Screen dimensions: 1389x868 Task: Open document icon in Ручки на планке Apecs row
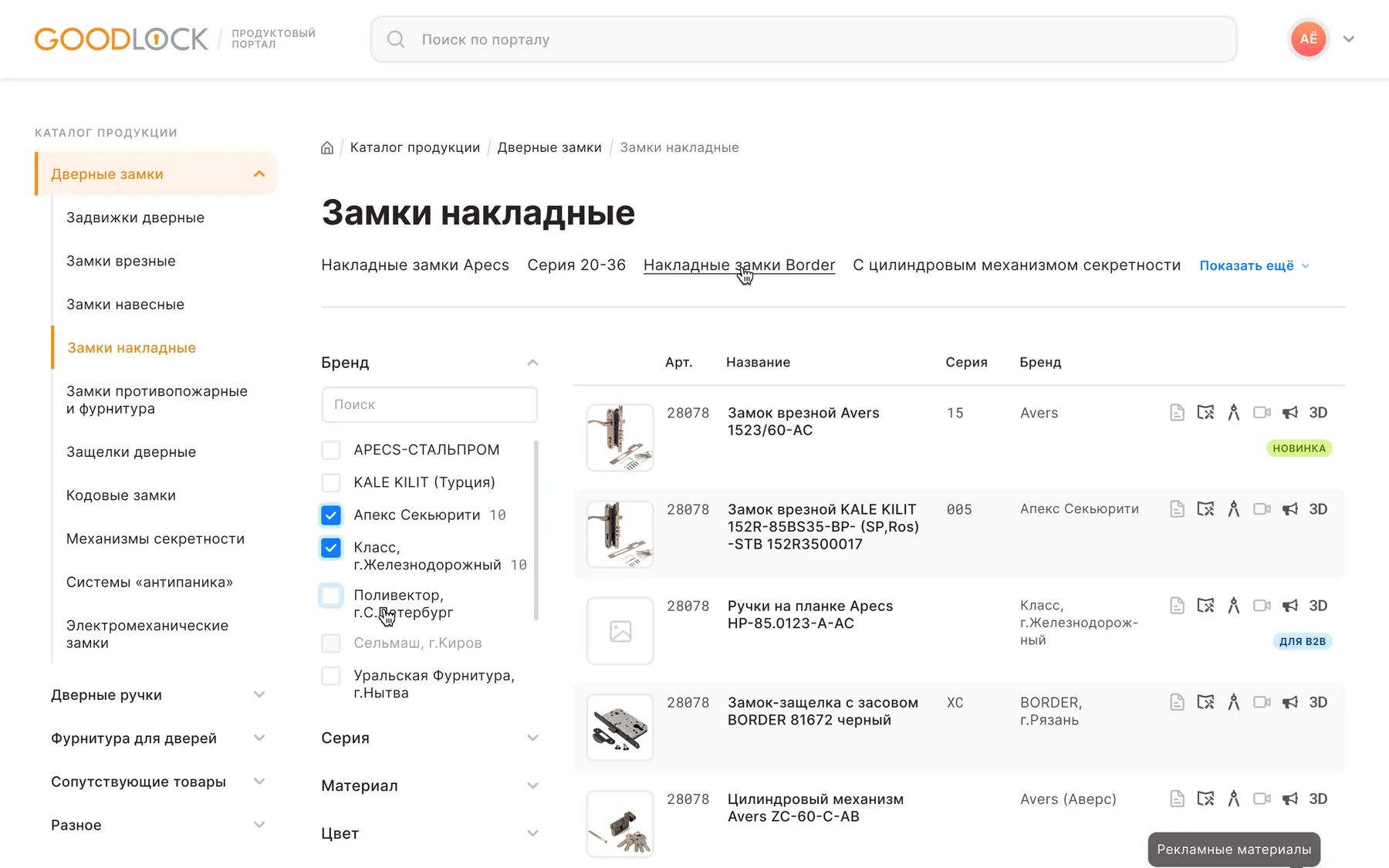click(1177, 606)
